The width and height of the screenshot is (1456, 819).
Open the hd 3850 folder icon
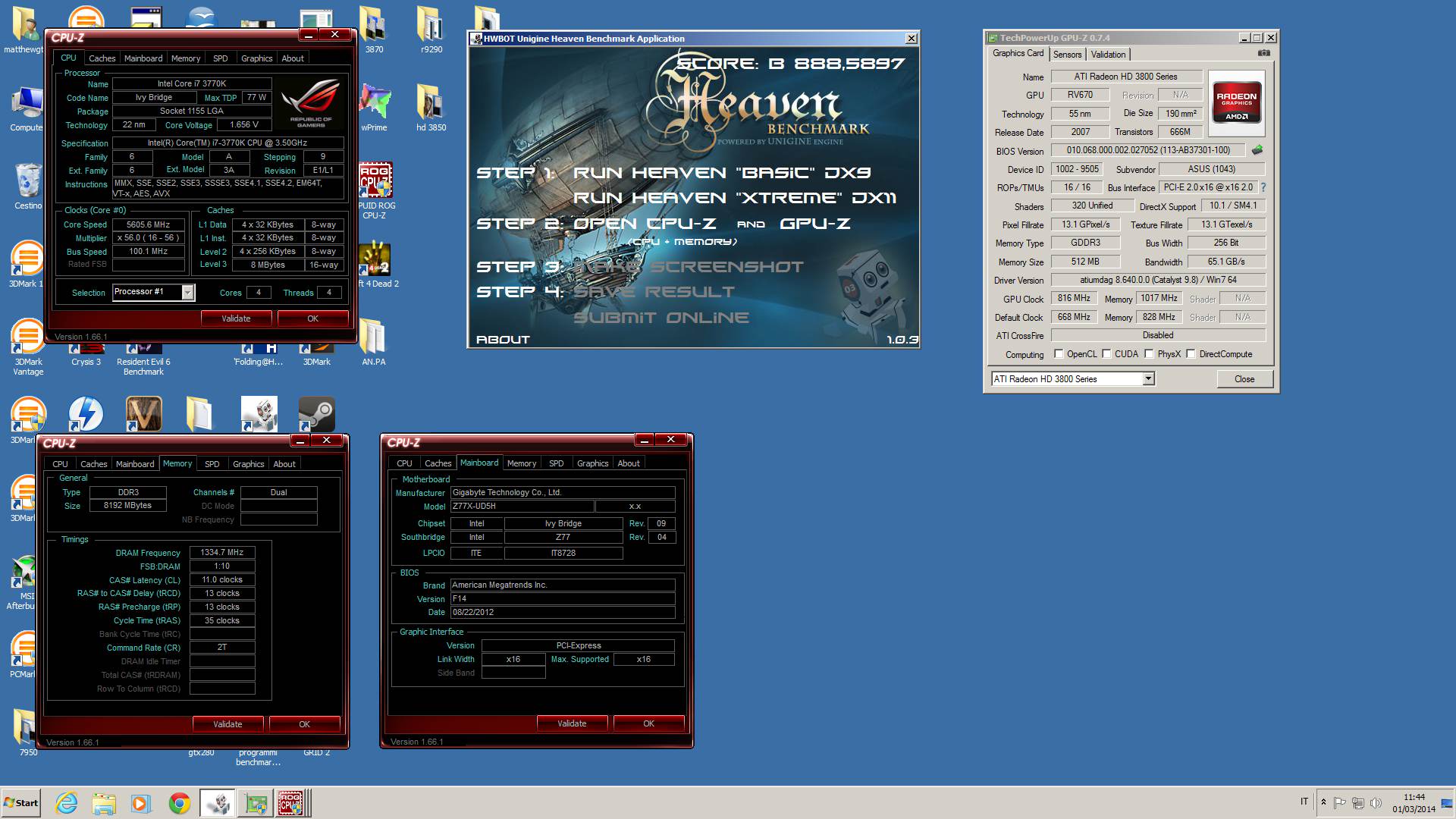tap(431, 108)
